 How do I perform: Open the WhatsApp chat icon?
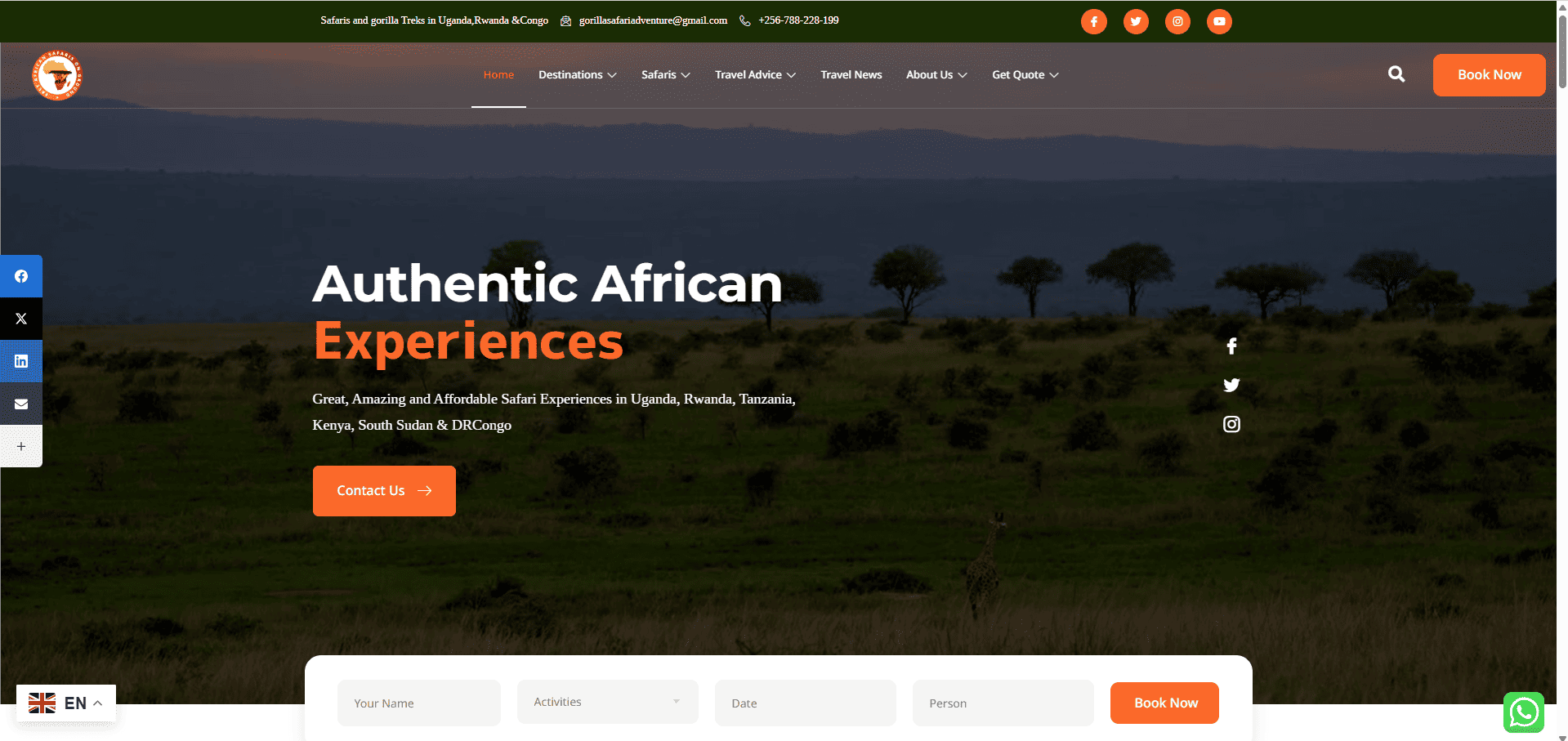(1524, 712)
